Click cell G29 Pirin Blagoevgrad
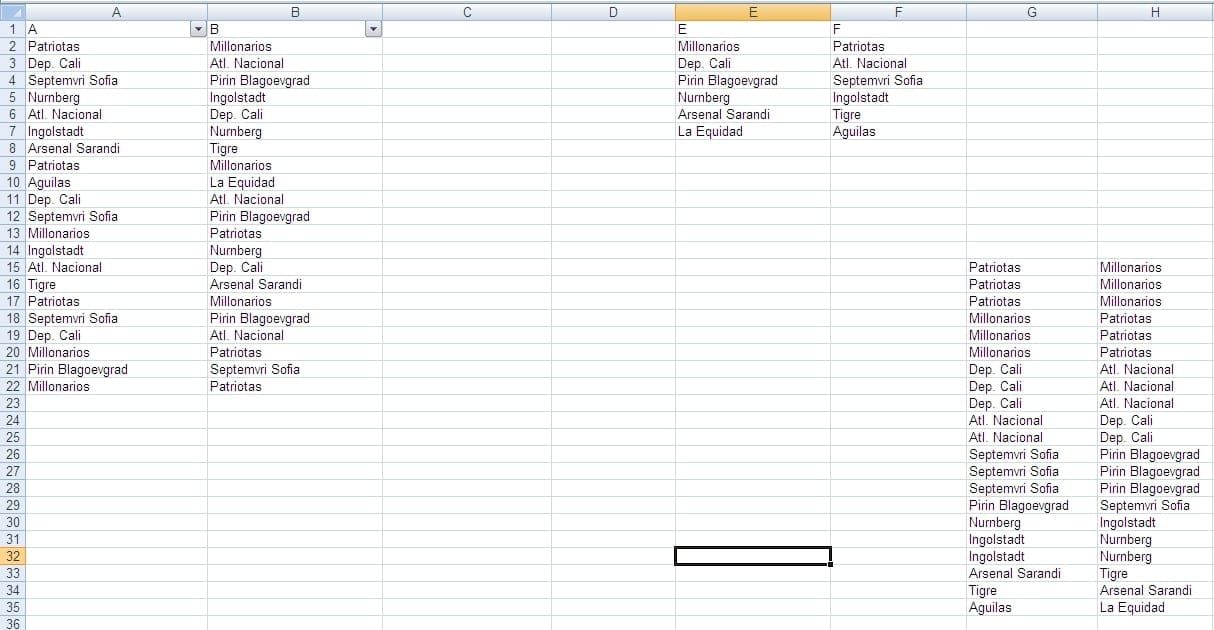The image size is (1214, 630). pos(1032,505)
